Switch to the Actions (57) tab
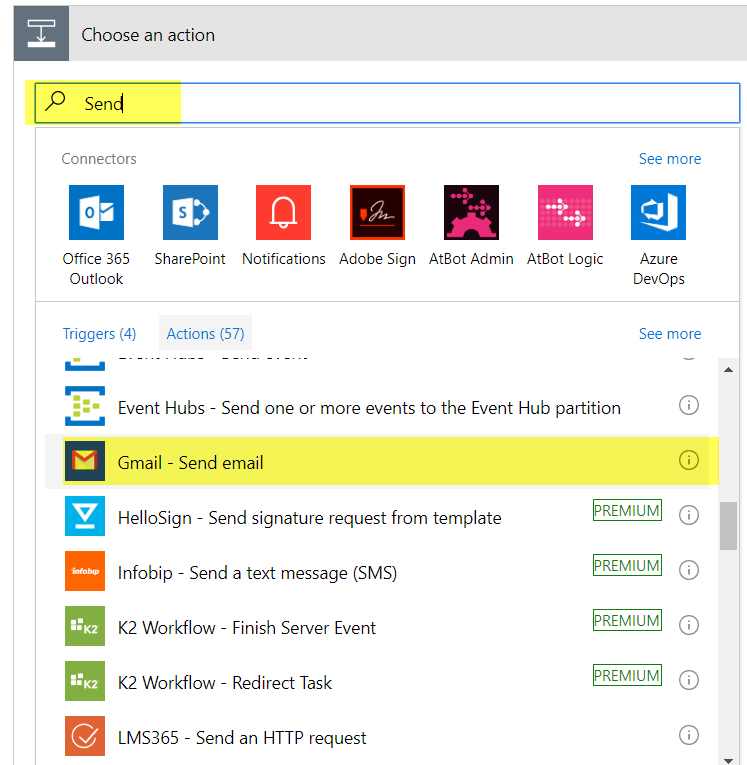 coord(205,334)
